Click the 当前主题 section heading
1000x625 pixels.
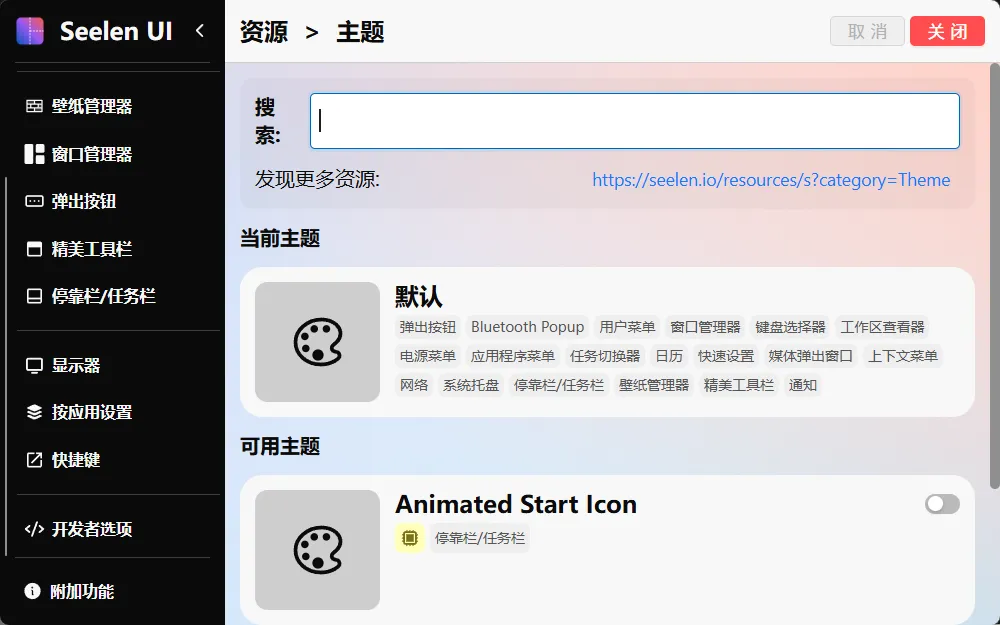pos(280,239)
